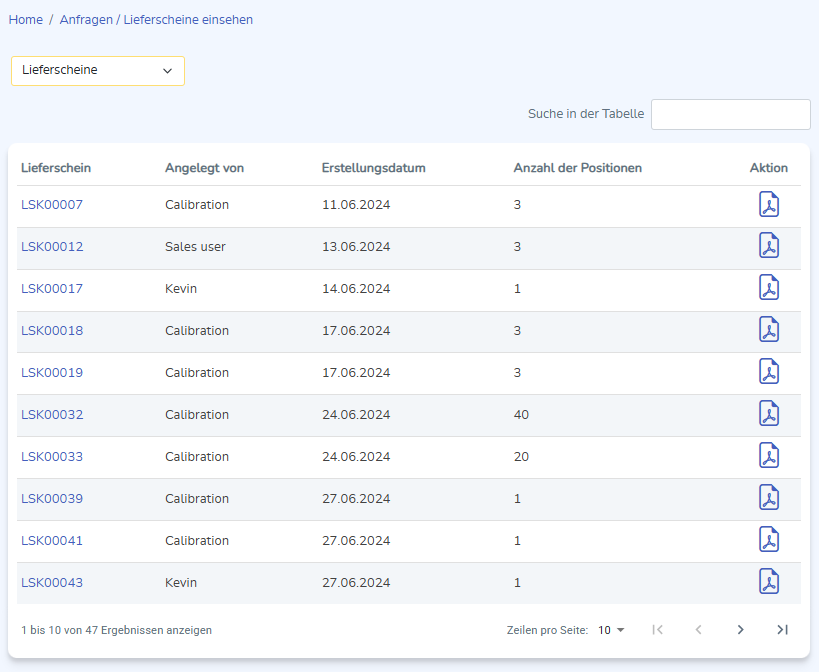This screenshot has height=672, width=819.
Task: Sort by Erstellungsdatum column header
Action: (x=373, y=168)
